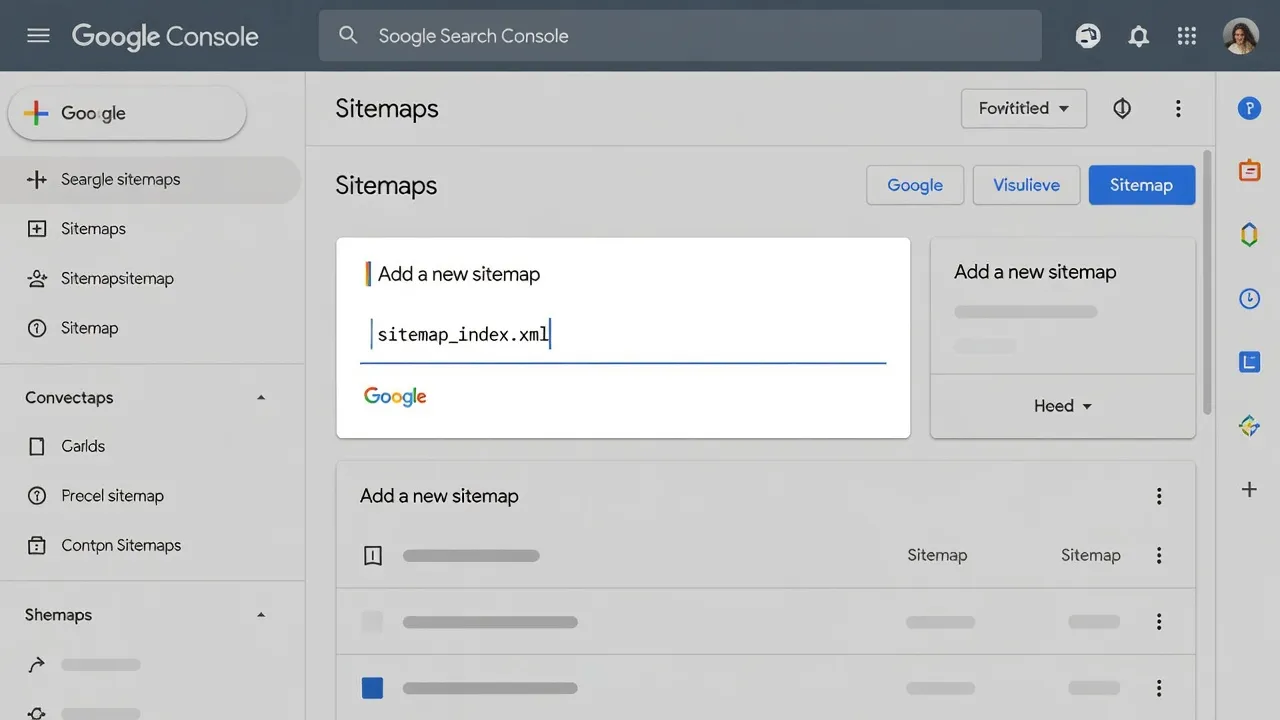Open the three-dot menu in header row
This screenshot has height=720, width=1280.
[x=1159, y=555]
